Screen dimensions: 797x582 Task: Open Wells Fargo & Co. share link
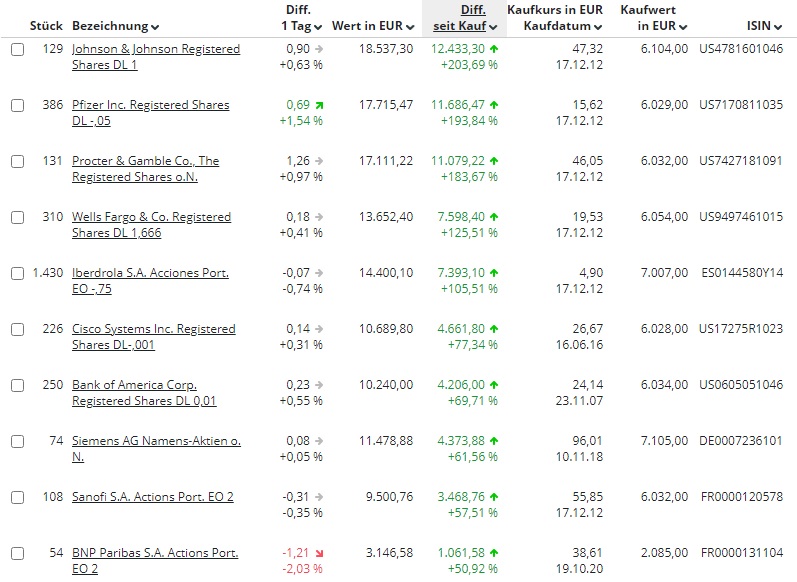[151, 224]
